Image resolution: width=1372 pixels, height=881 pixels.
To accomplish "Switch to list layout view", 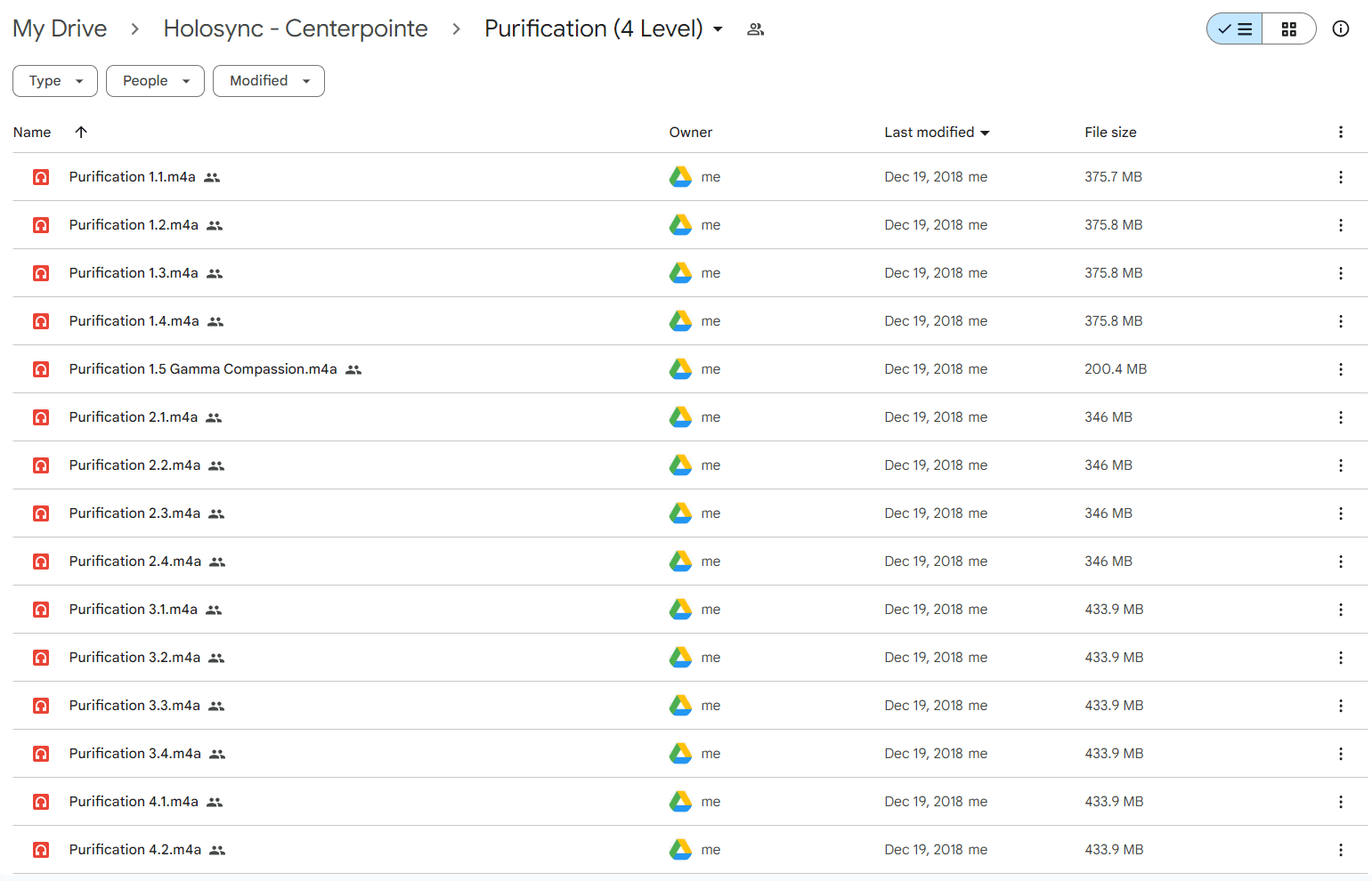I will 1235,28.
